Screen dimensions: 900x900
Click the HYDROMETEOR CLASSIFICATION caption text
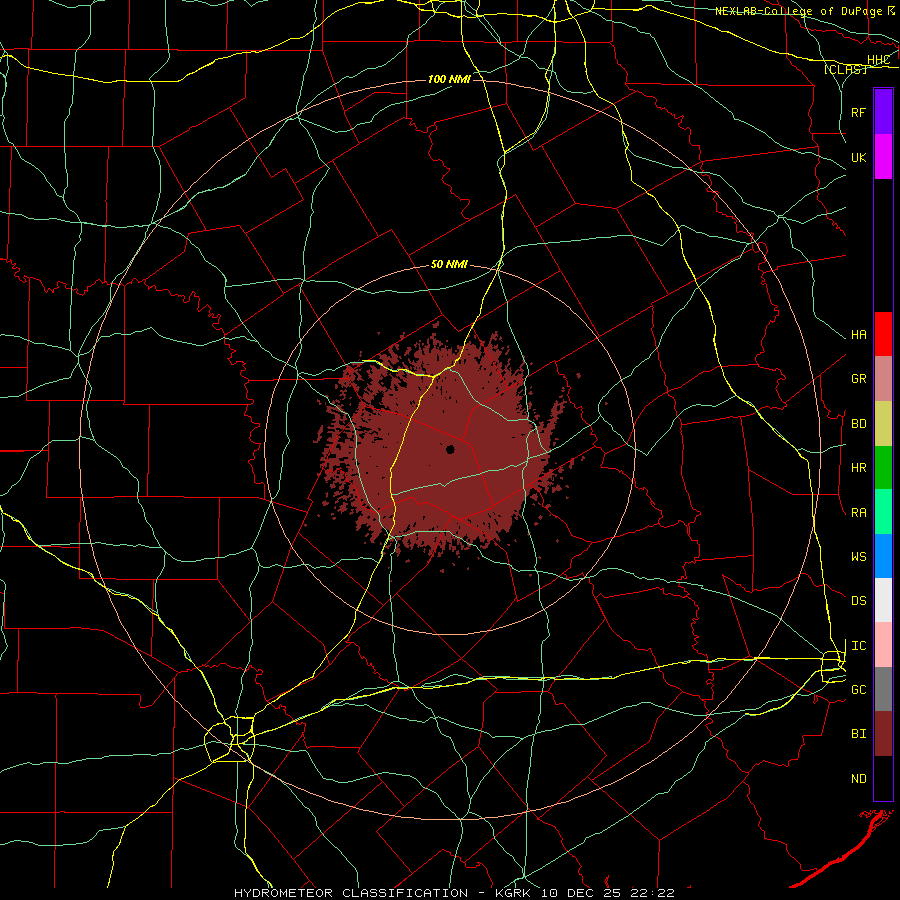click(351, 893)
